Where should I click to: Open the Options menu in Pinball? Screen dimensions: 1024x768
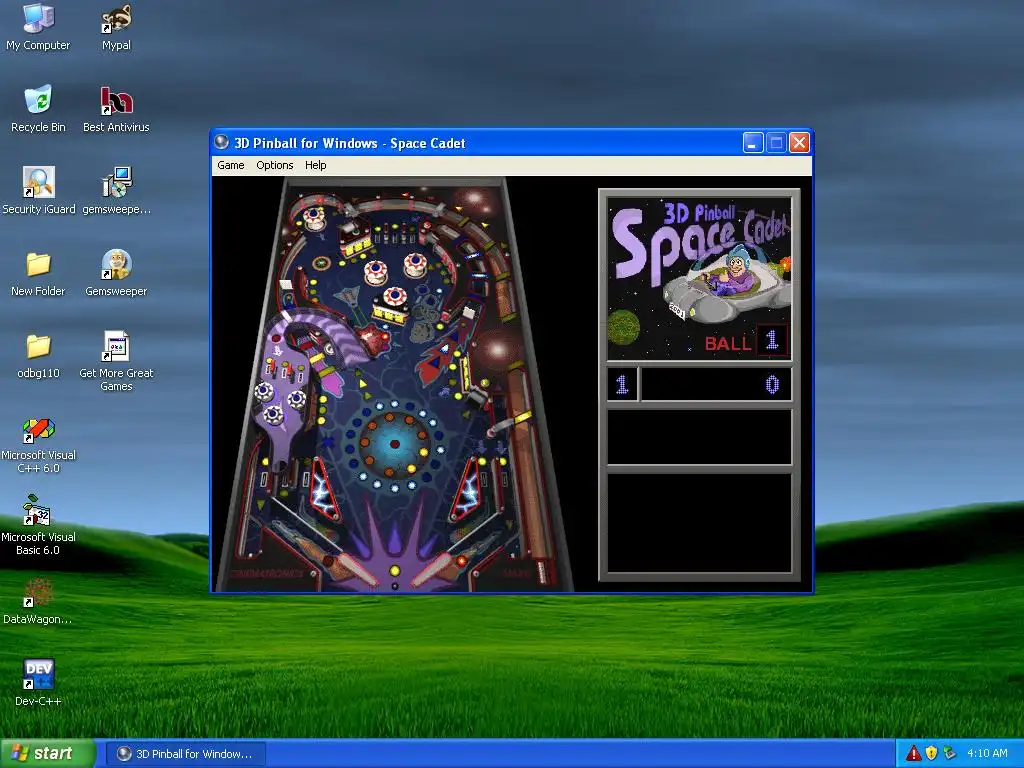(x=274, y=165)
